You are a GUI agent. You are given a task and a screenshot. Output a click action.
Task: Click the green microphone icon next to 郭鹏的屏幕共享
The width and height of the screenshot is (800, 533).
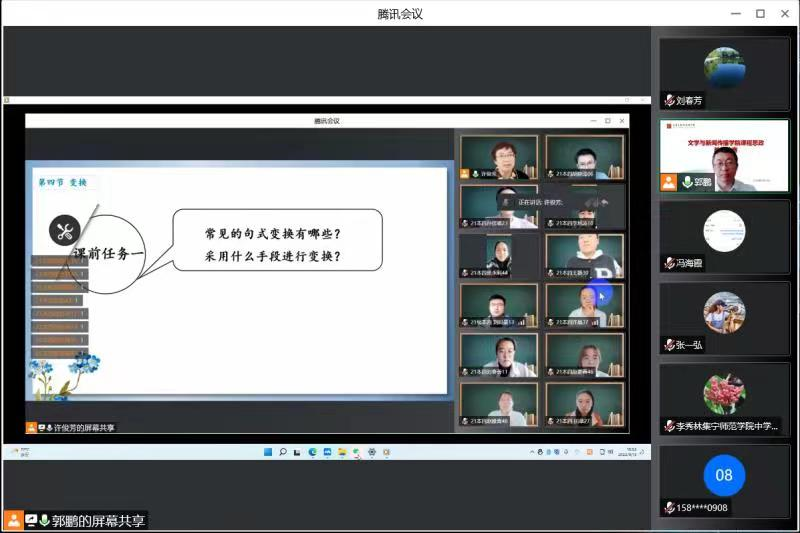pos(45,520)
